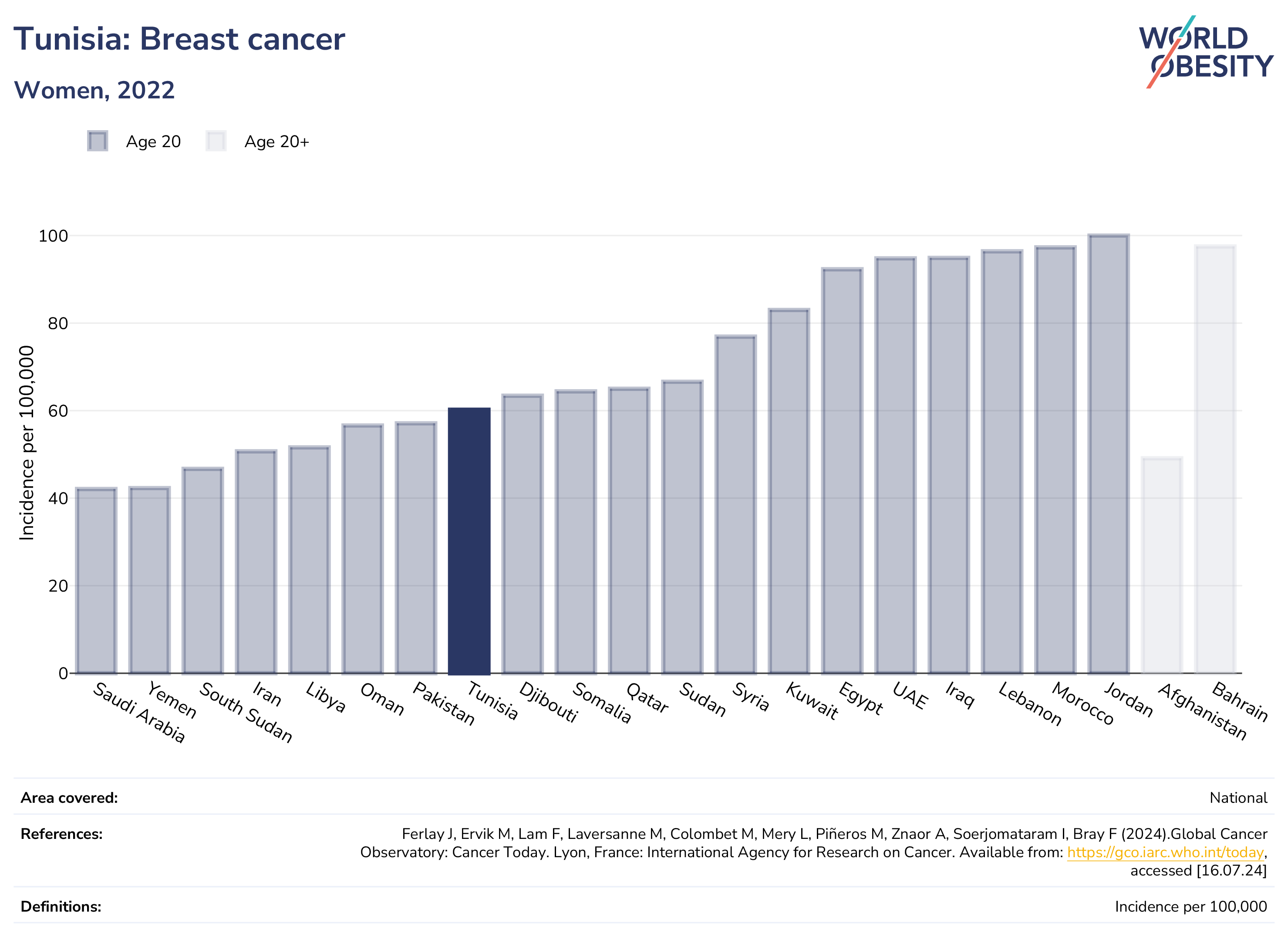The height and width of the screenshot is (946, 1288).
Task: Click the World Obesity logo
Action: click(x=1206, y=52)
